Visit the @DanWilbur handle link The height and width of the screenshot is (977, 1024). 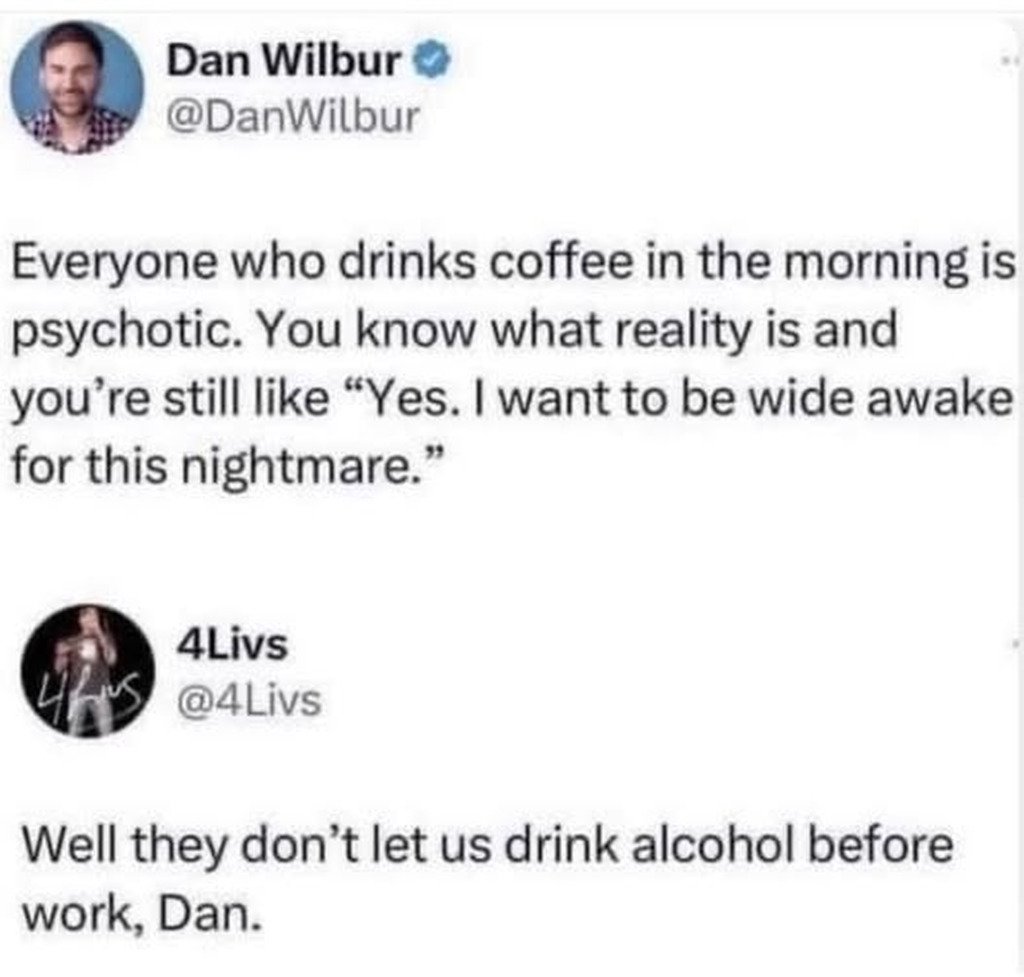[293, 117]
